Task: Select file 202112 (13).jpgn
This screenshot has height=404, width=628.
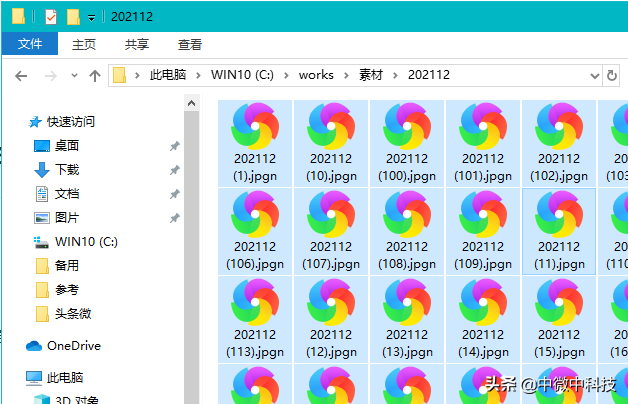Action: (407, 320)
